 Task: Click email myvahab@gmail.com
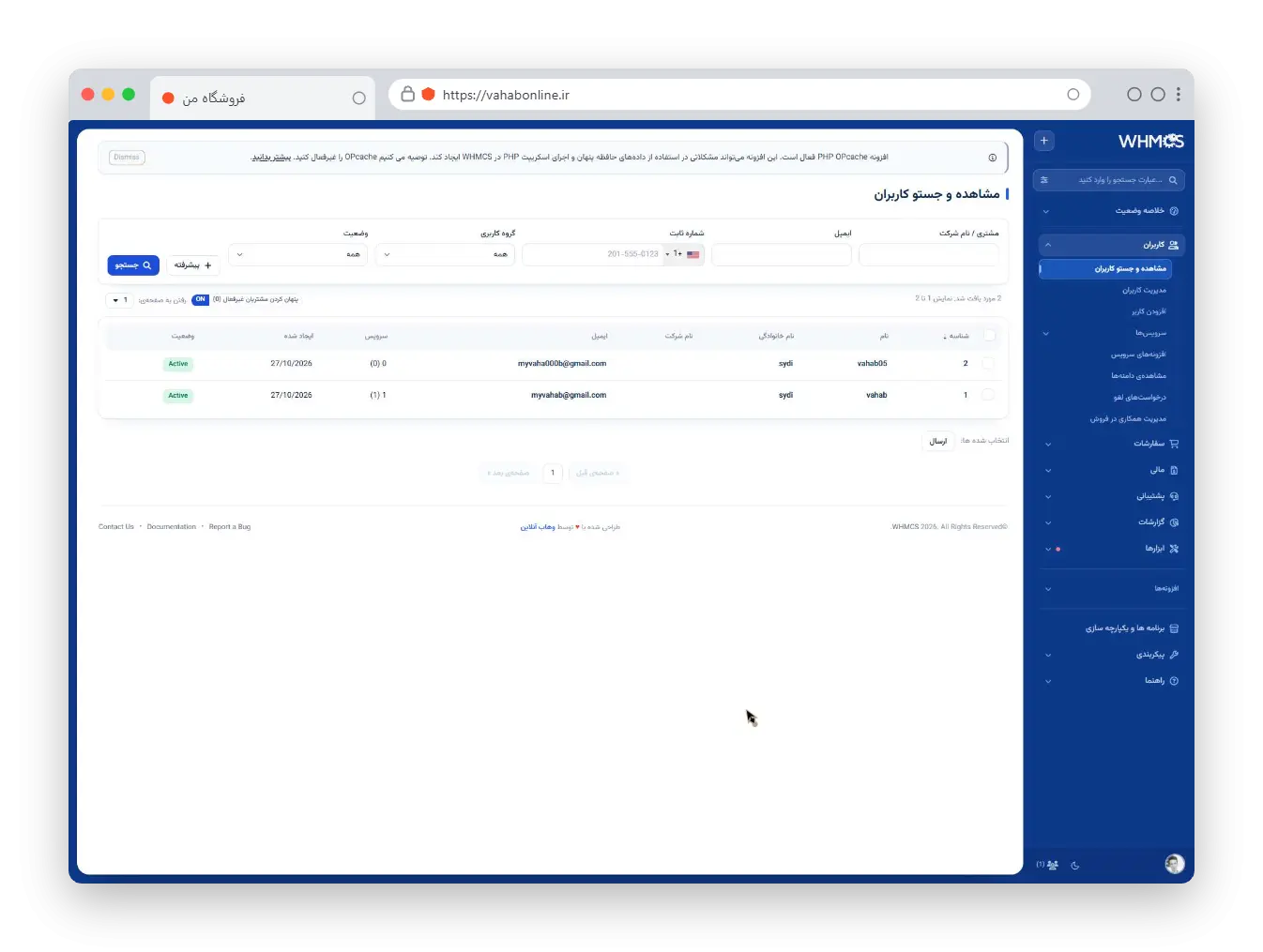(569, 395)
